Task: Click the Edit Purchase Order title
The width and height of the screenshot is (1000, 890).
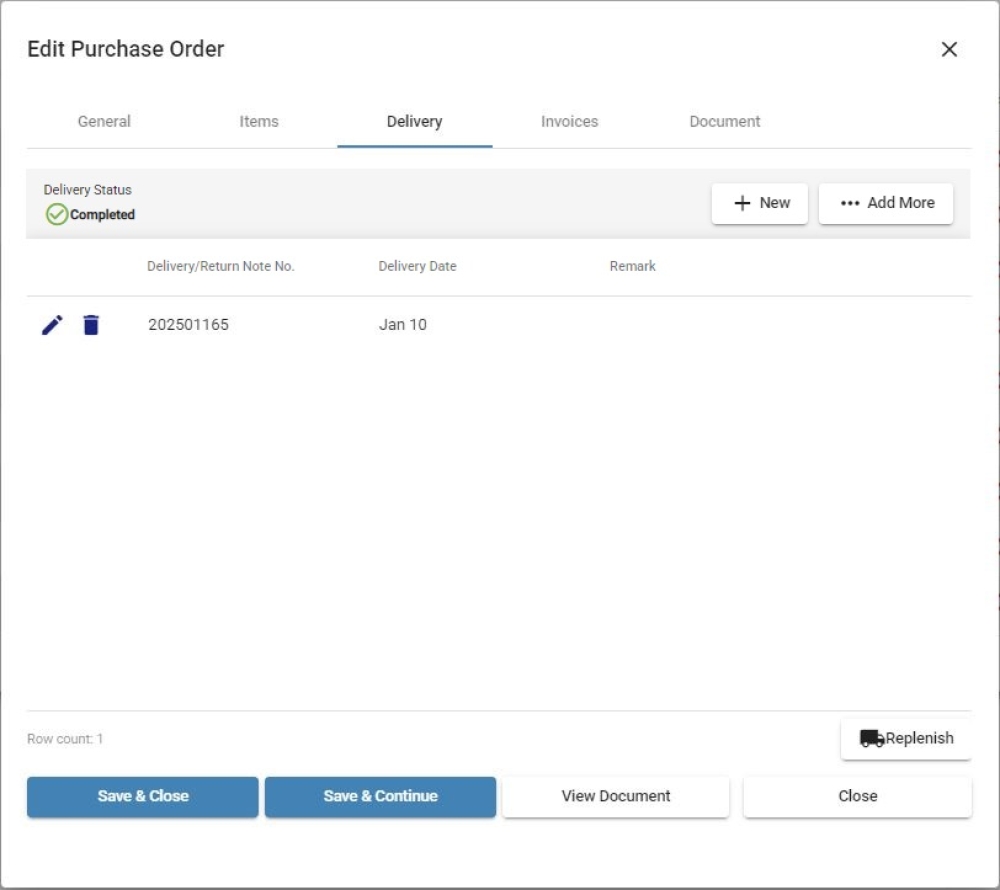Action: 126,49
